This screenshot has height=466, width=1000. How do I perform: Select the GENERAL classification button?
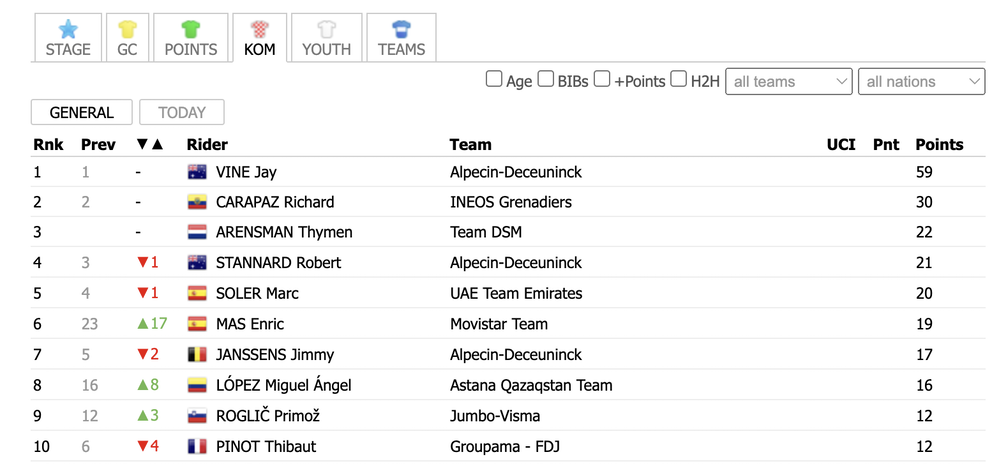(82, 112)
